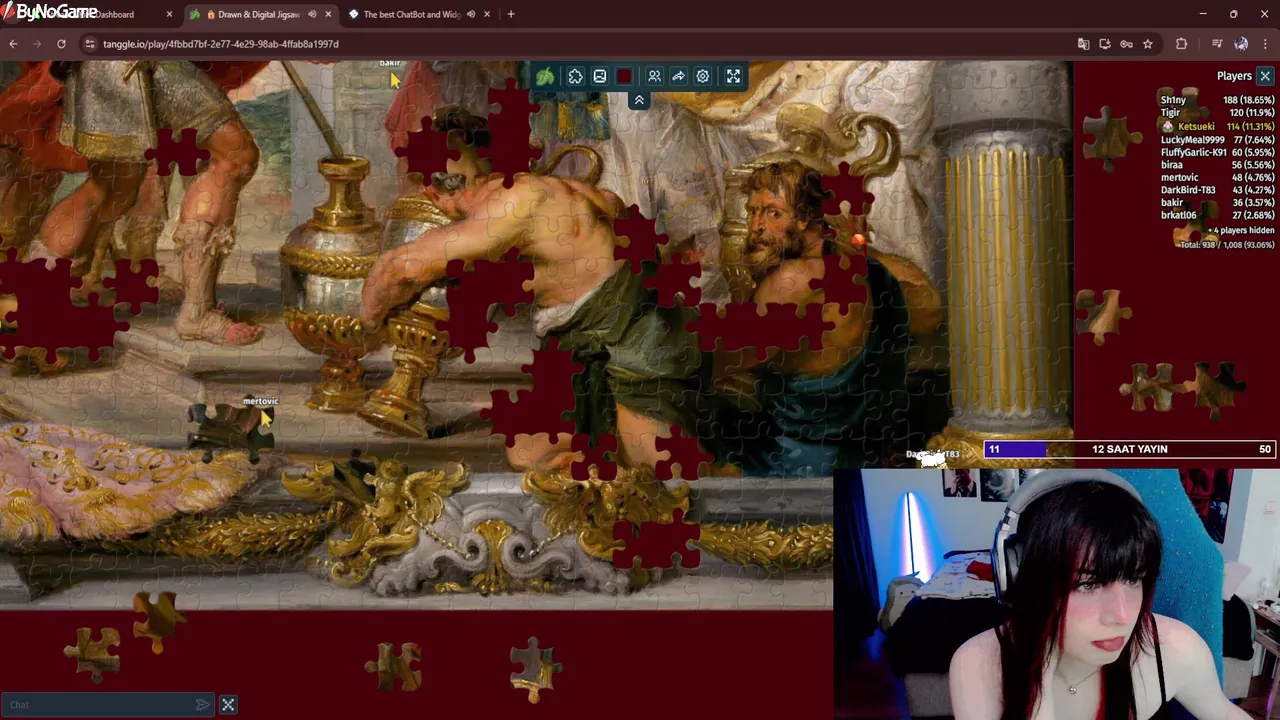Open the password manager key icon
Image resolution: width=1280 pixels, height=720 pixels.
pyautogui.click(x=1126, y=44)
